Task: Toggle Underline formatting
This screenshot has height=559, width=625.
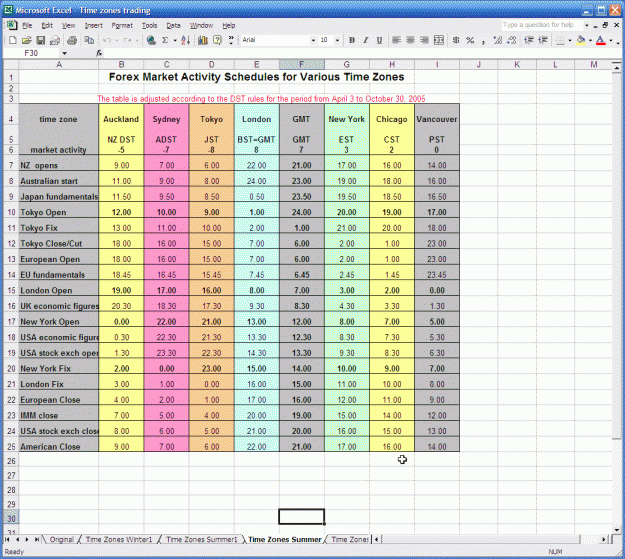Action: tap(379, 40)
